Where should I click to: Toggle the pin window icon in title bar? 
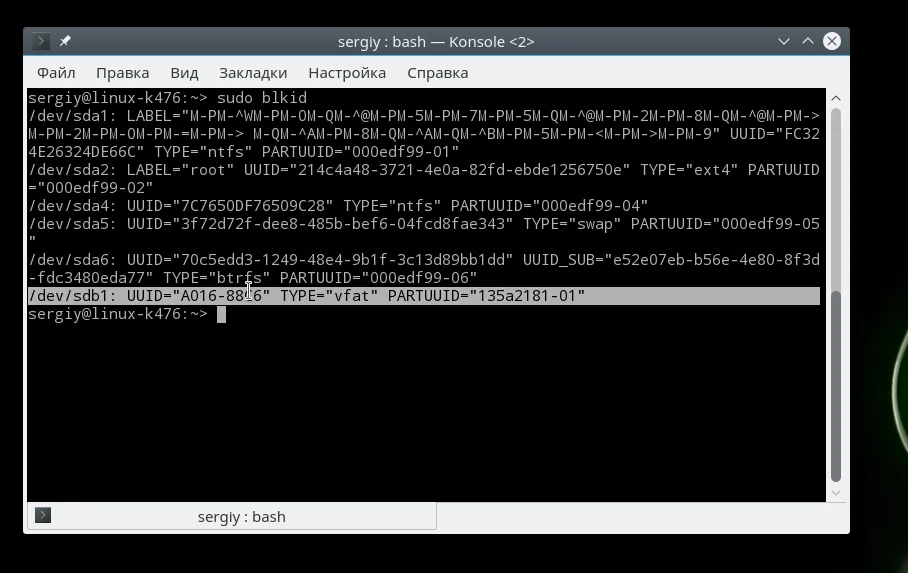65,41
